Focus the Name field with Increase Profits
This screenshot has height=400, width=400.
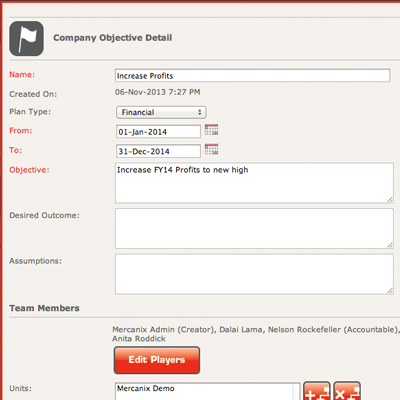point(252,76)
